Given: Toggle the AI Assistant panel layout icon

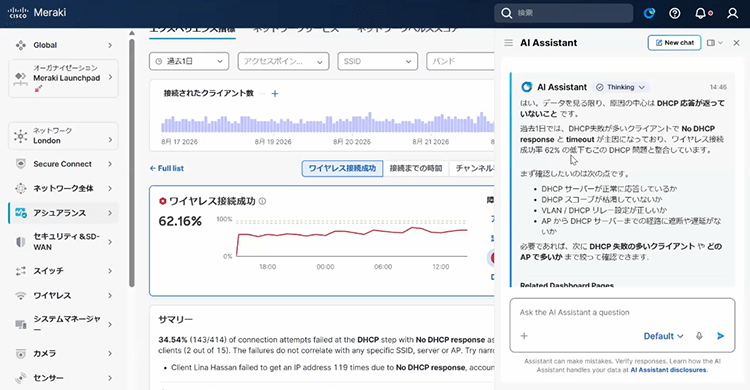Looking at the screenshot, I should (x=711, y=43).
